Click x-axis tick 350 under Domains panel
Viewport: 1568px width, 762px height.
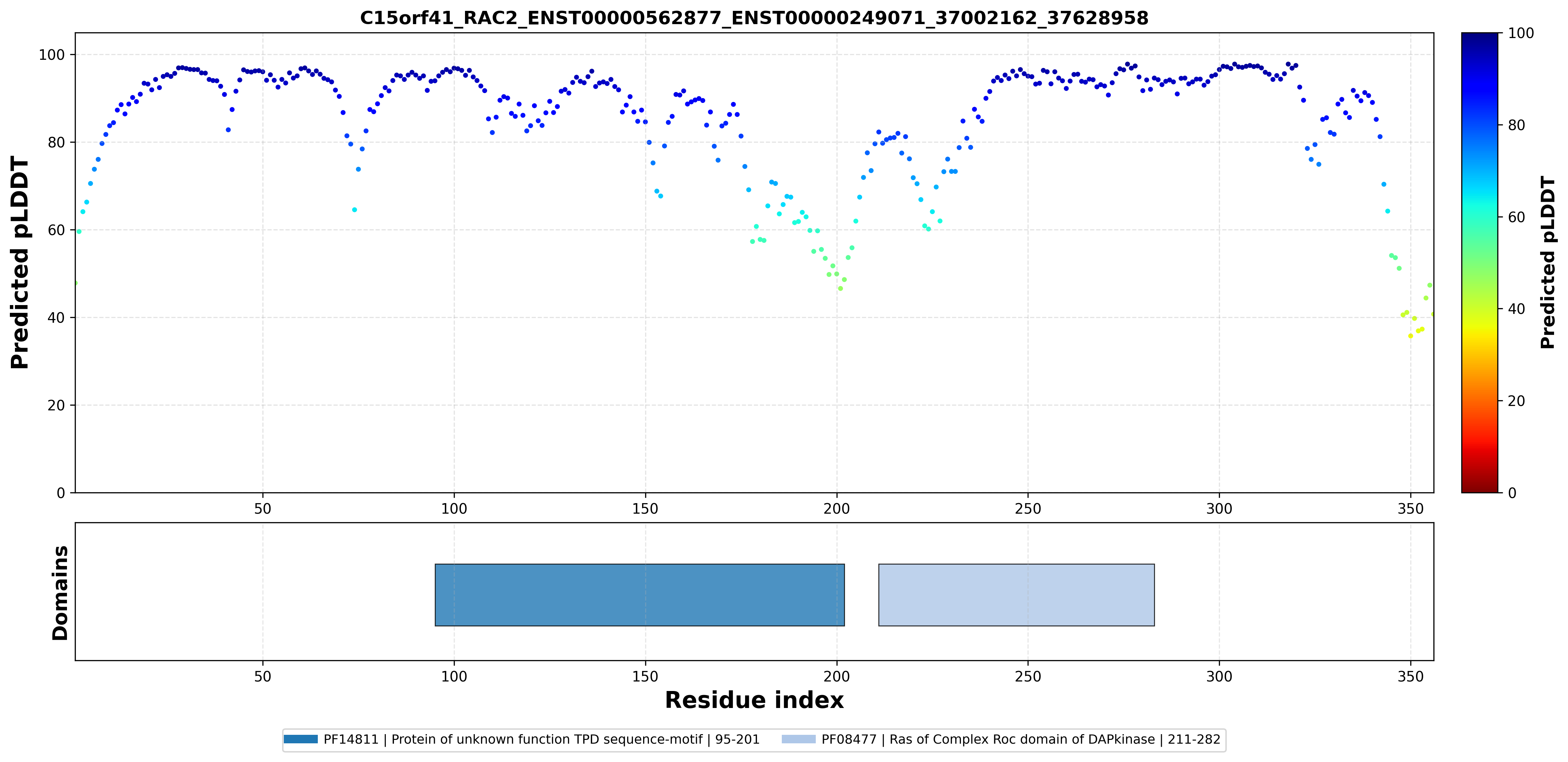[x=1411, y=676]
